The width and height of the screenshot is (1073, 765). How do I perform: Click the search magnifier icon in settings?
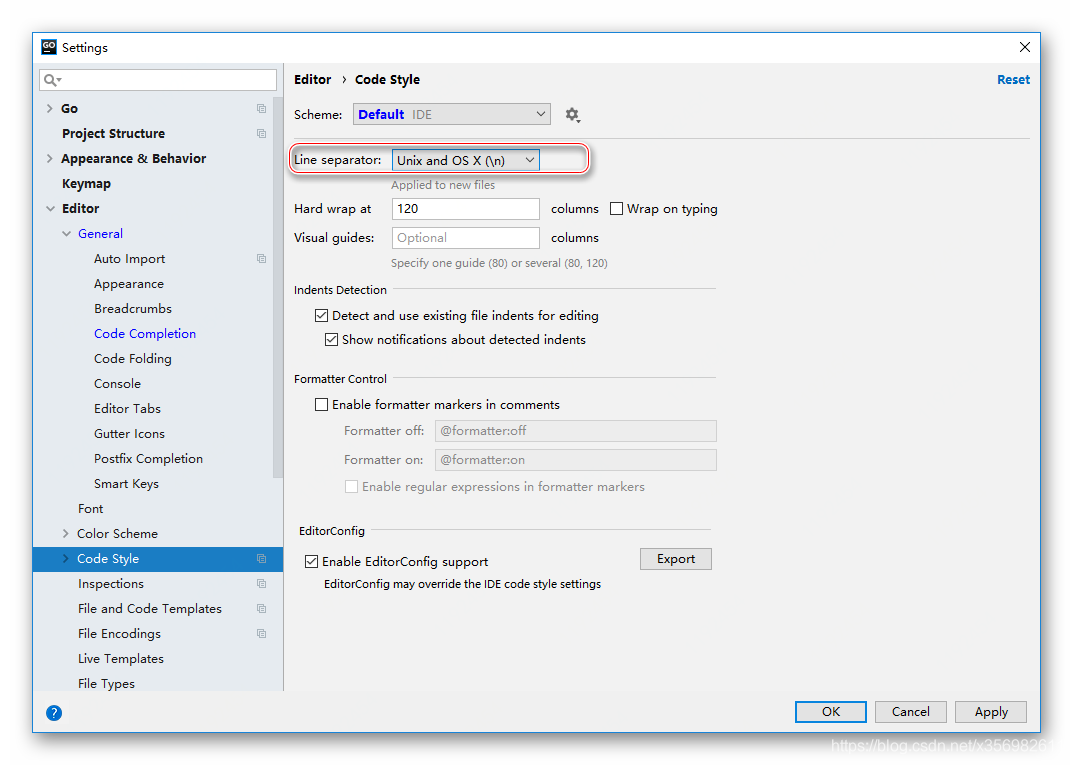(x=52, y=80)
